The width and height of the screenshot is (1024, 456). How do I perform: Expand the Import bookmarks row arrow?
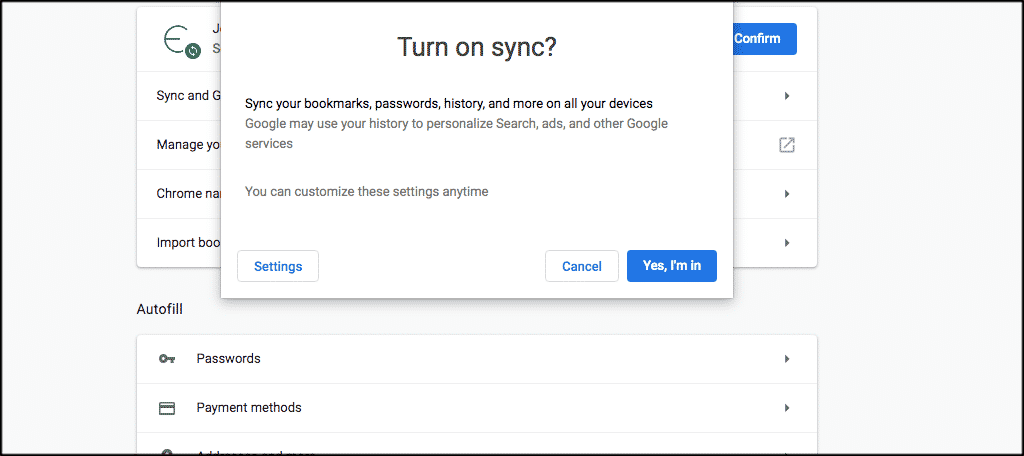787,243
